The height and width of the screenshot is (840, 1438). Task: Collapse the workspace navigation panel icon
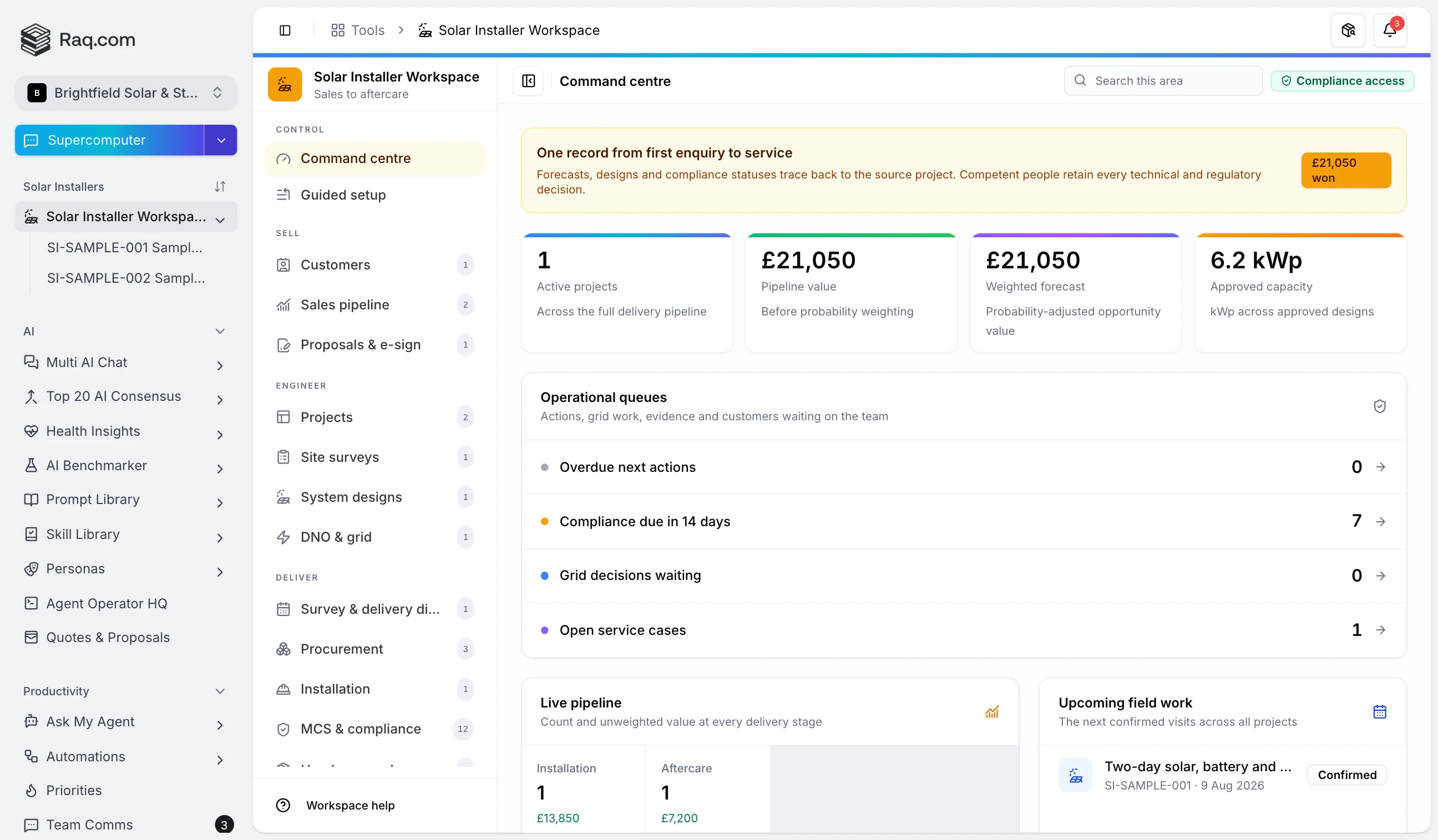pyautogui.click(x=528, y=81)
